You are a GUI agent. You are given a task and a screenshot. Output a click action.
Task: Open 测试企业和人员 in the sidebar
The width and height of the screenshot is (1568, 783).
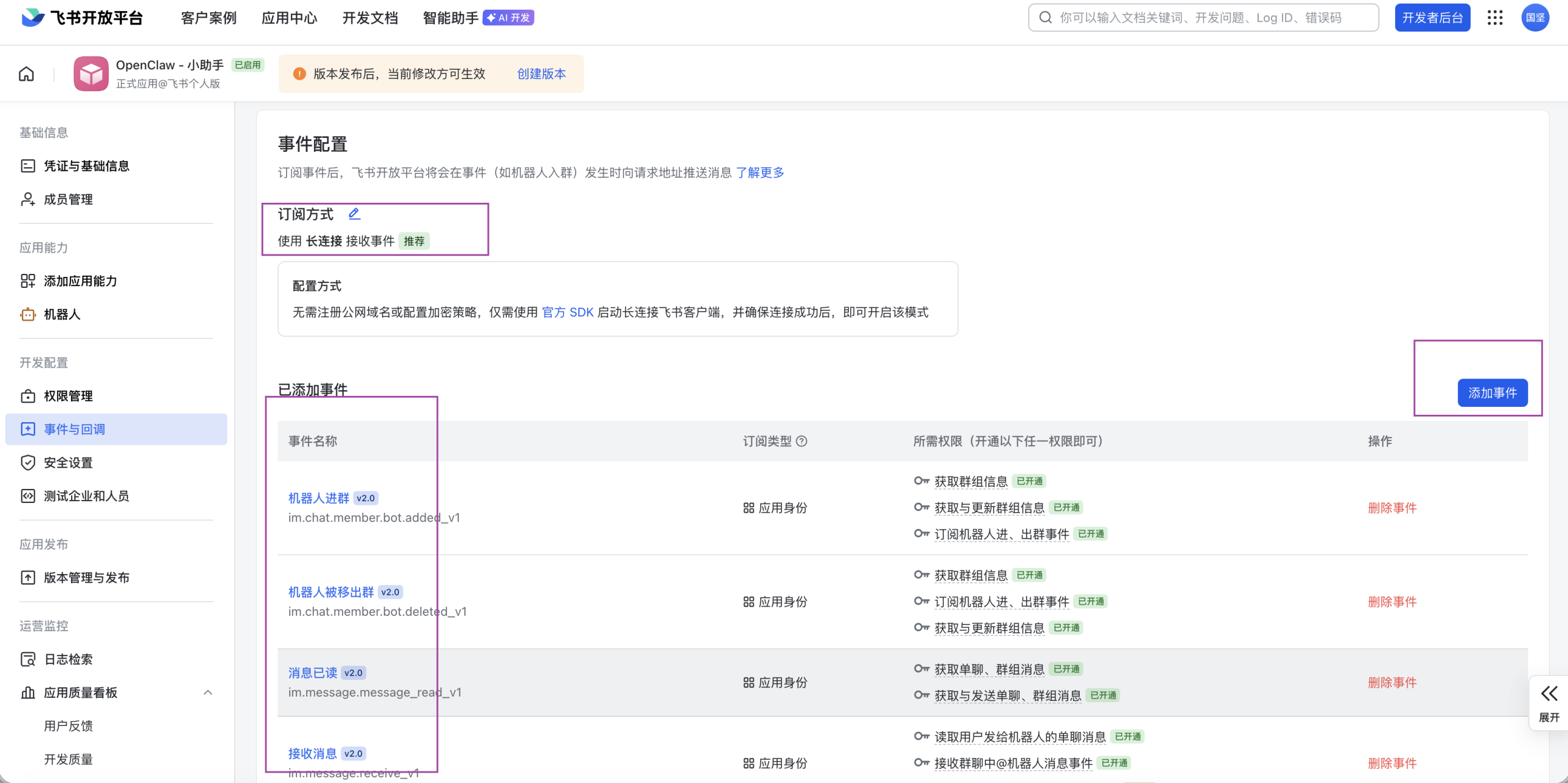(88, 496)
